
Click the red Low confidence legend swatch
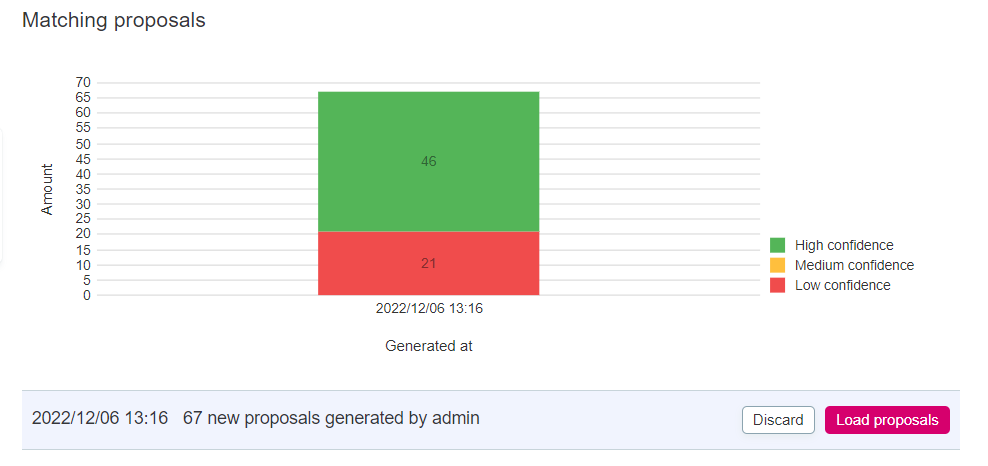pos(777,285)
